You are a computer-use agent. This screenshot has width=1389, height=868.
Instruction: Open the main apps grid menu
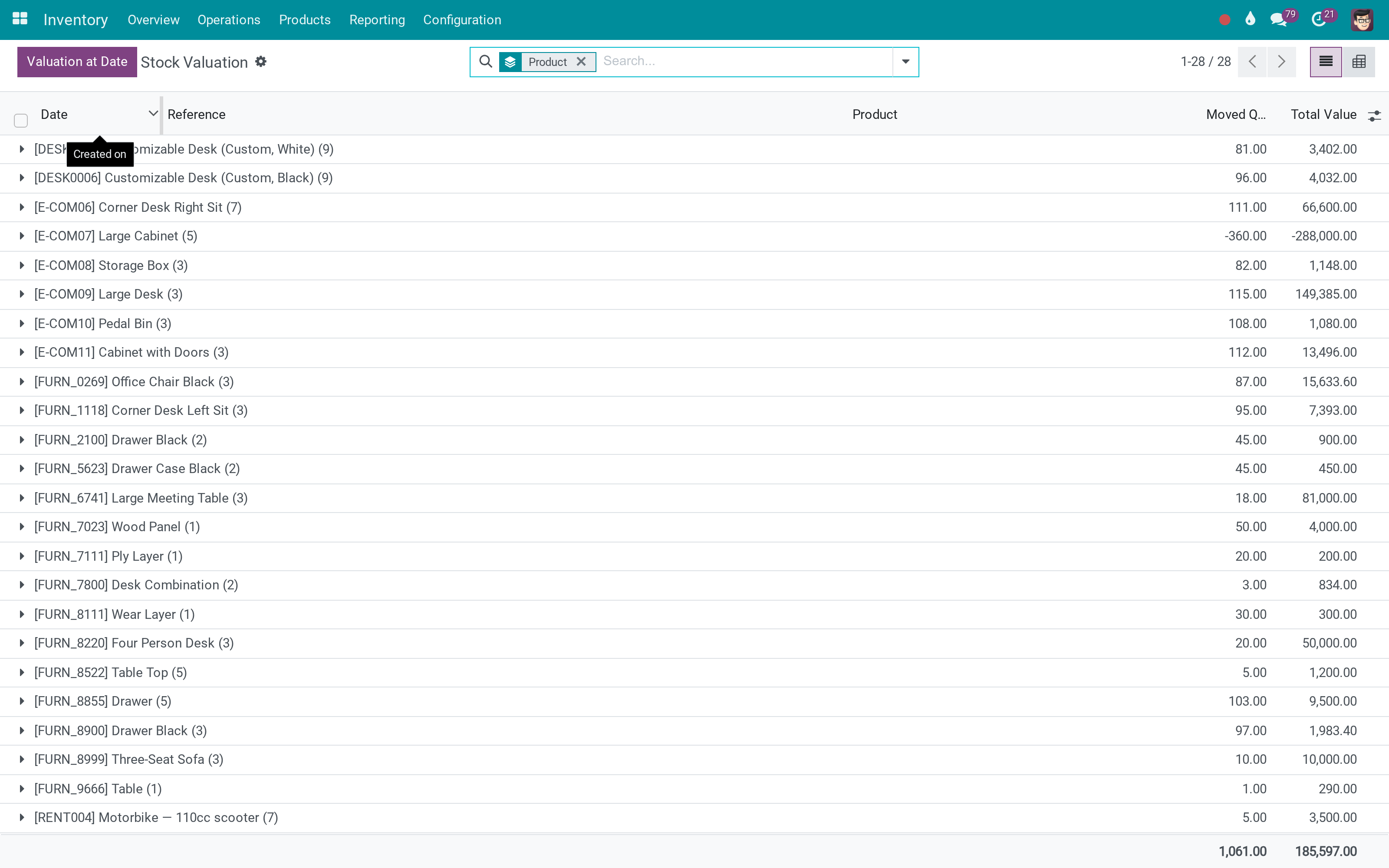pyautogui.click(x=20, y=20)
